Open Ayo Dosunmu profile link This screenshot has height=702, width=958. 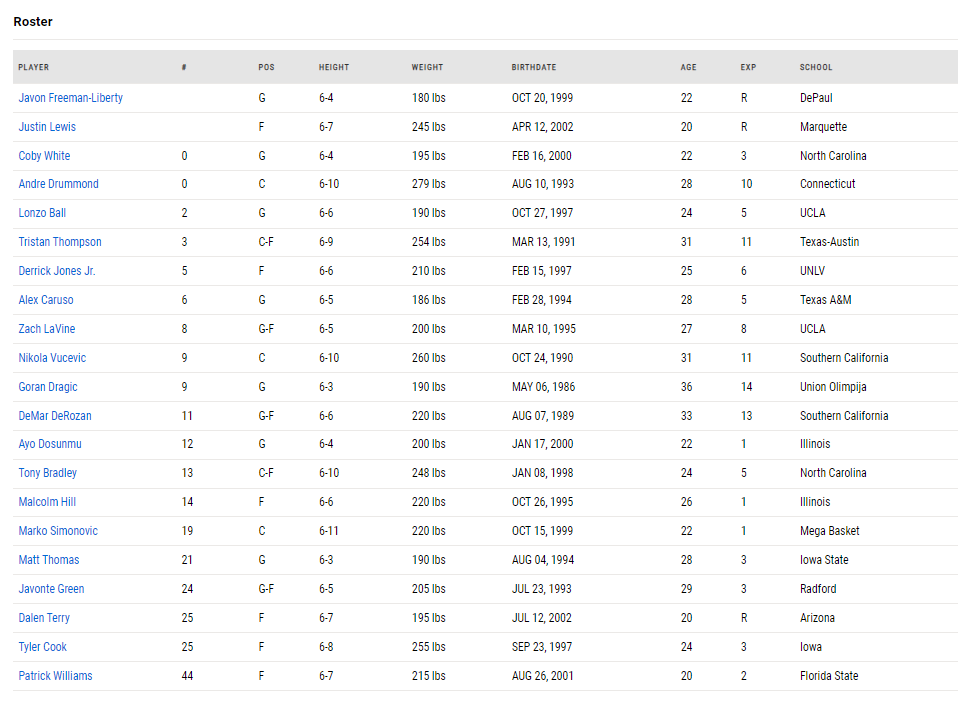click(49, 444)
